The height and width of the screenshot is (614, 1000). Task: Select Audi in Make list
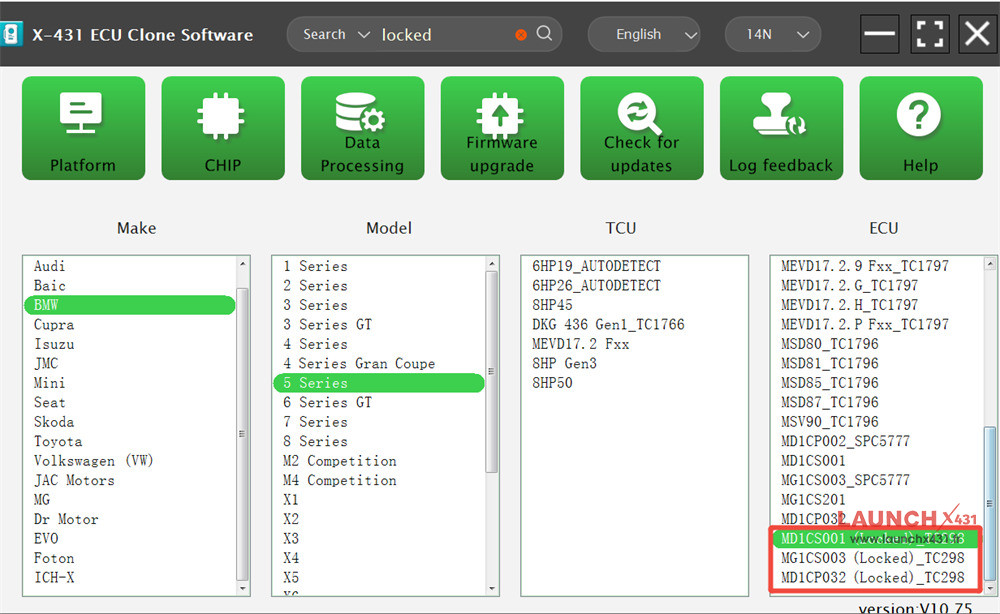50,266
